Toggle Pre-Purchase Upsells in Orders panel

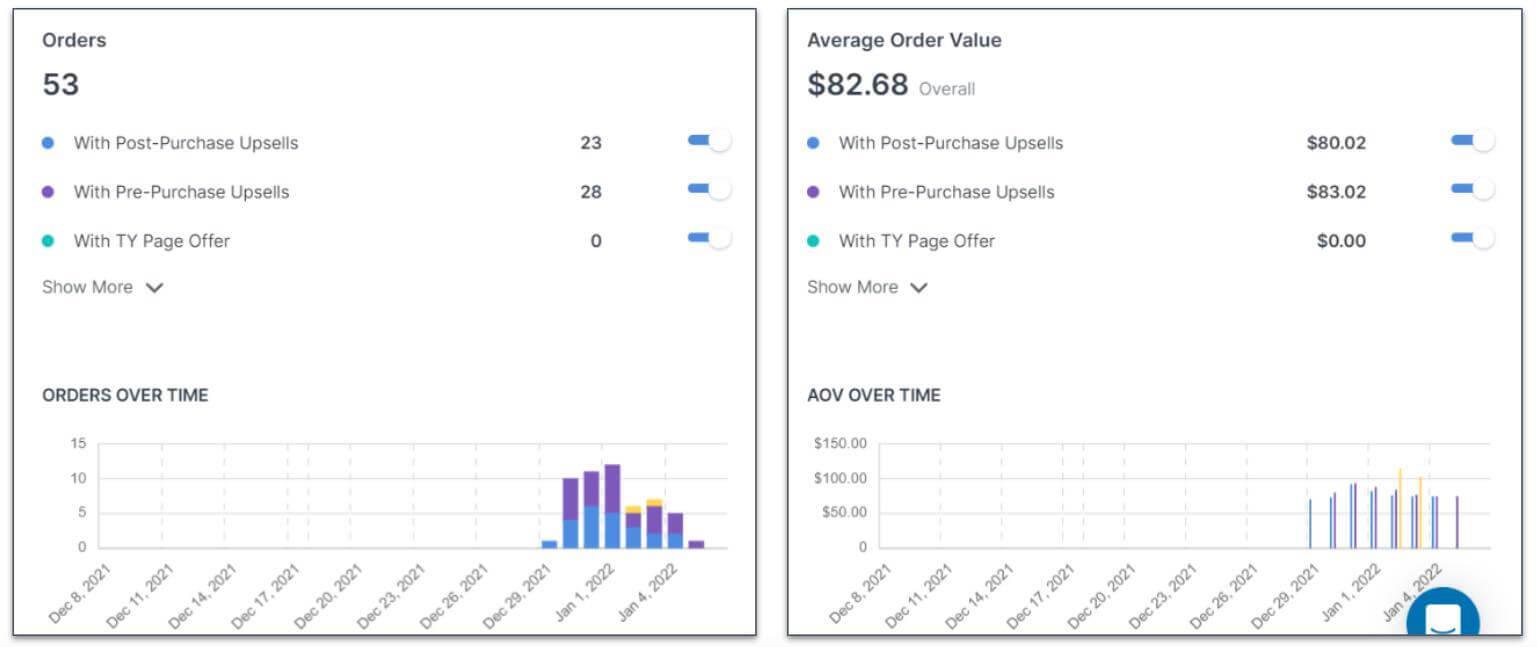pyautogui.click(x=709, y=190)
